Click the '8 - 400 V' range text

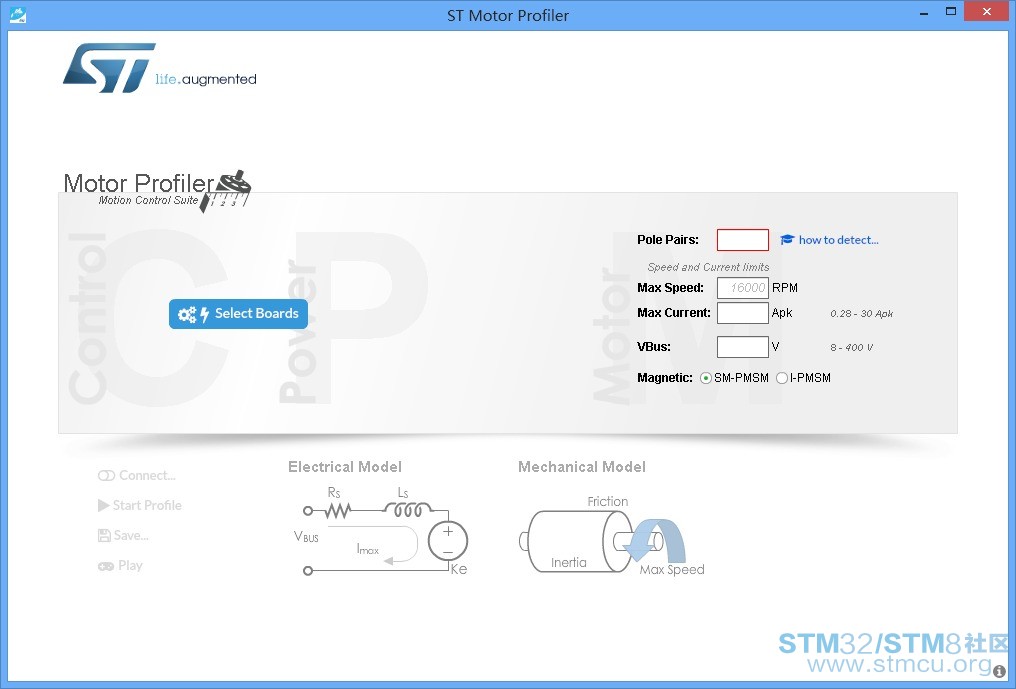pos(851,347)
